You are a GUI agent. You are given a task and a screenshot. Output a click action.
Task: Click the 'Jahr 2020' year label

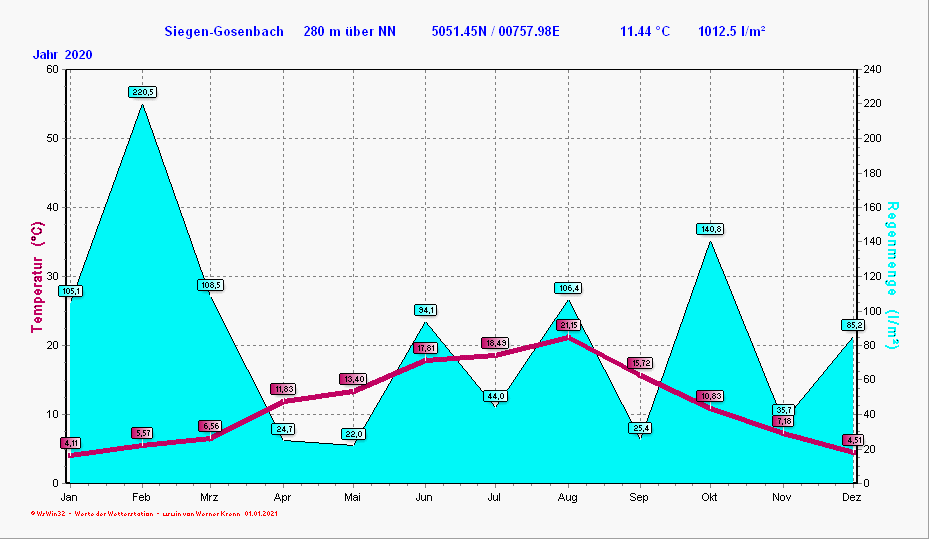point(62,55)
